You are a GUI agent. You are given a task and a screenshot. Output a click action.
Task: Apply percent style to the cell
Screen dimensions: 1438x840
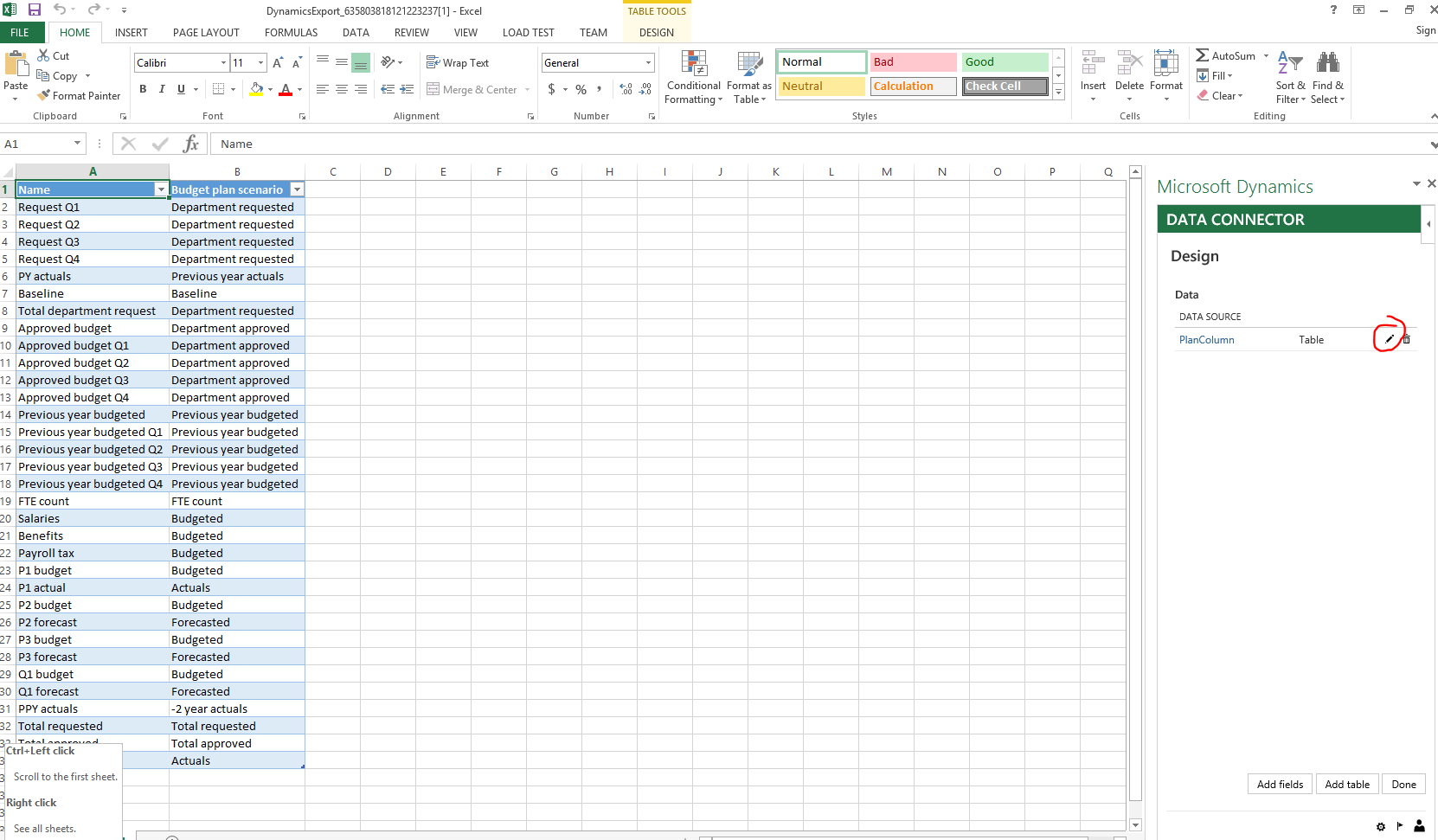[581, 89]
